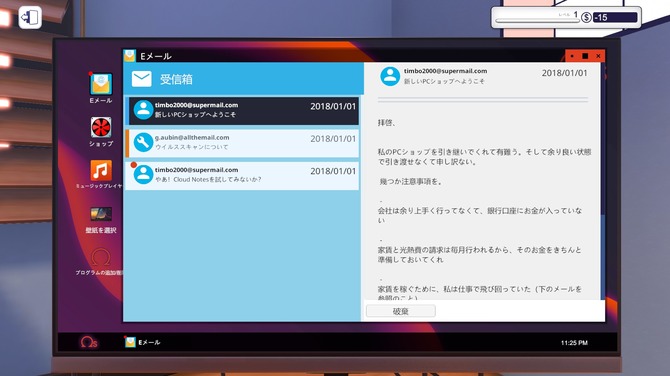Click the OS start logo in taskbar
The height and width of the screenshot is (376, 670).
pyautogui.click(x=89, y=342)
